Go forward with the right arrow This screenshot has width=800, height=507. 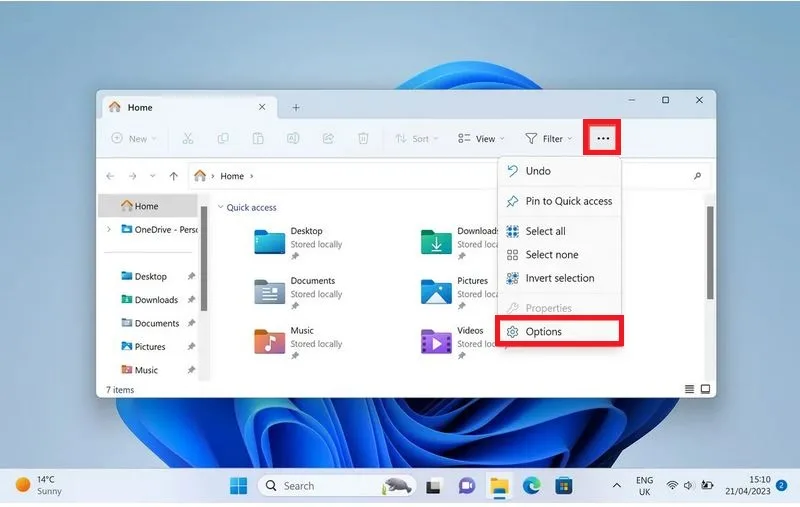click(x=133, y=176)
